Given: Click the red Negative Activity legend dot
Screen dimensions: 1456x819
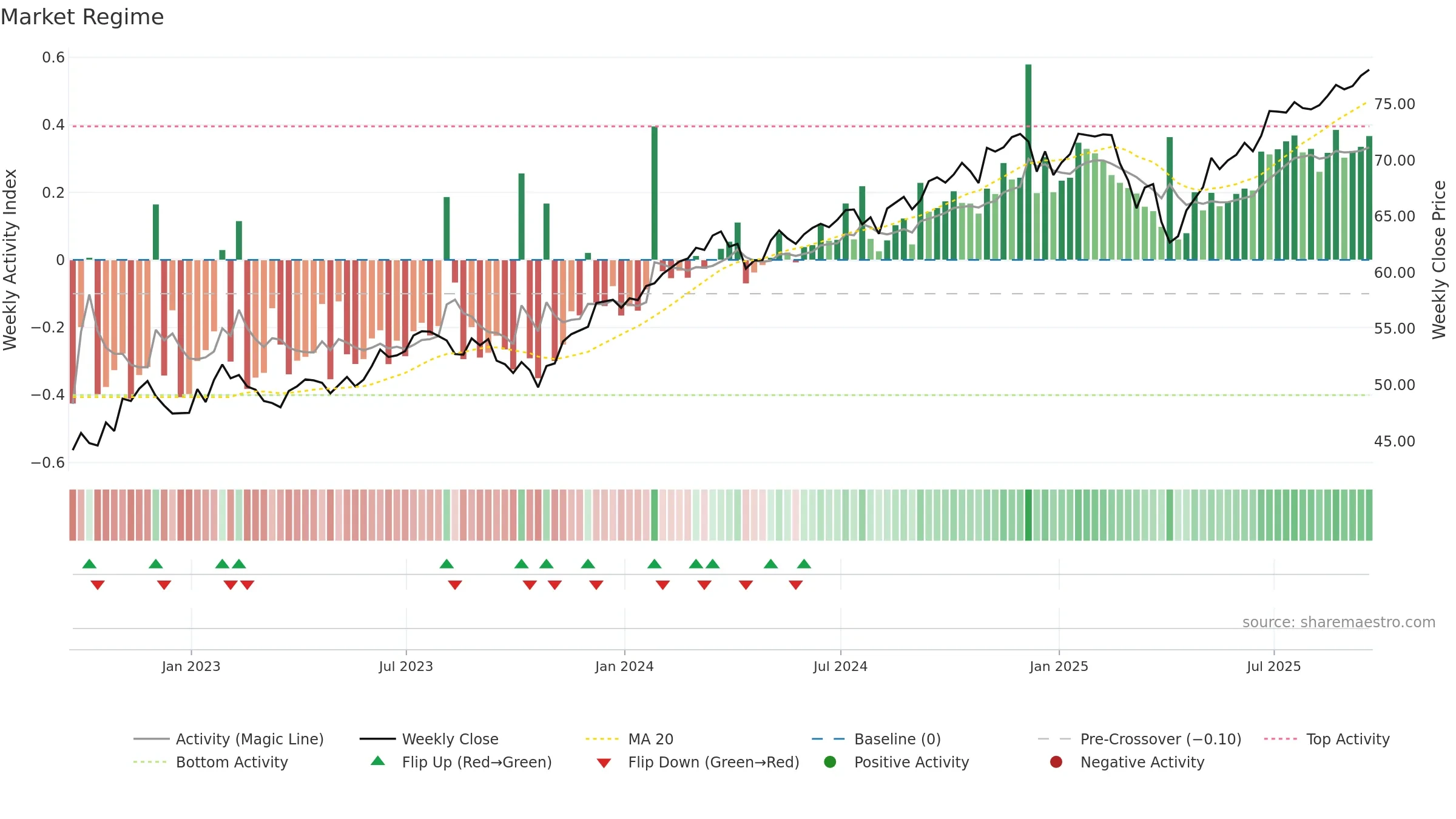Looking at the screenshot, I should (x=1056, y=761).
